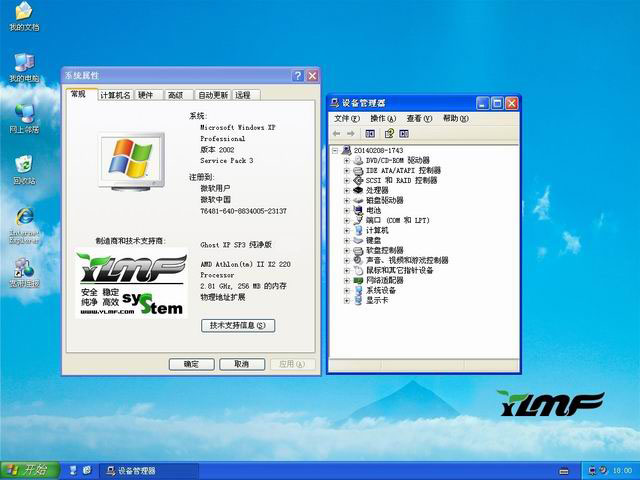Expand the 系统设备 tree node

coord(347,291)
